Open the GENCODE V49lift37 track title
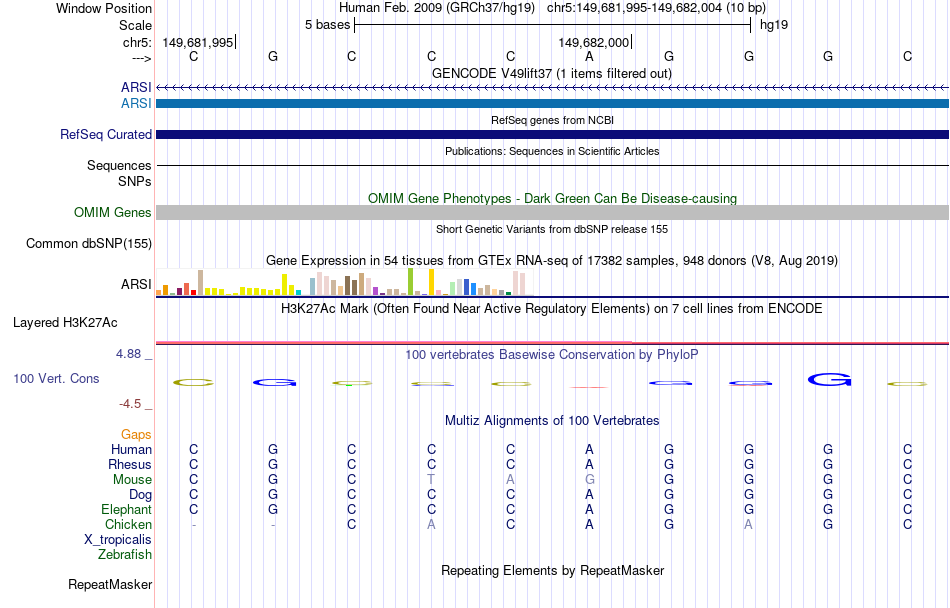This screenshot has width=950, height=608. [x=552, y=73]
